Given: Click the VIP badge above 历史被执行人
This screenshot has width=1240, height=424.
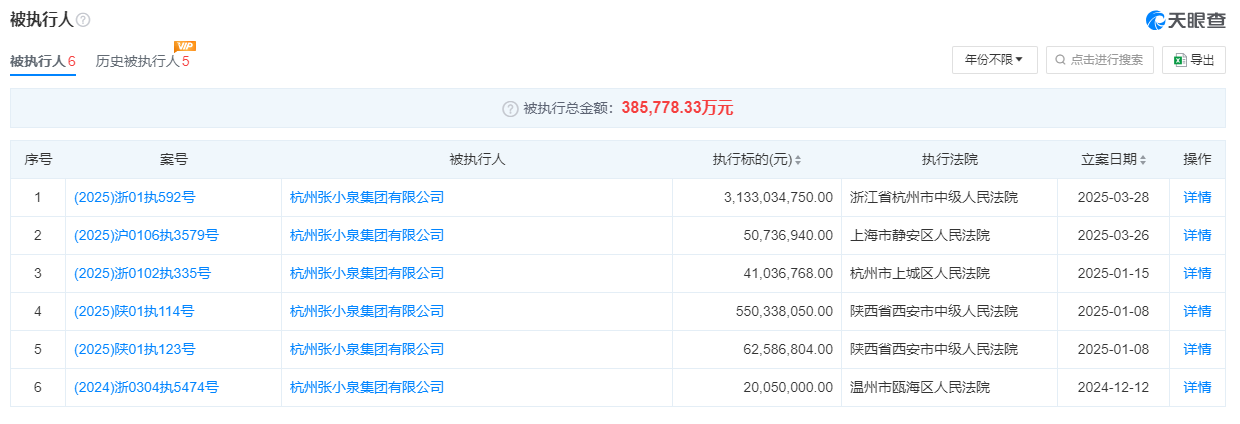Looking at the screenshot, I should 185,46.
